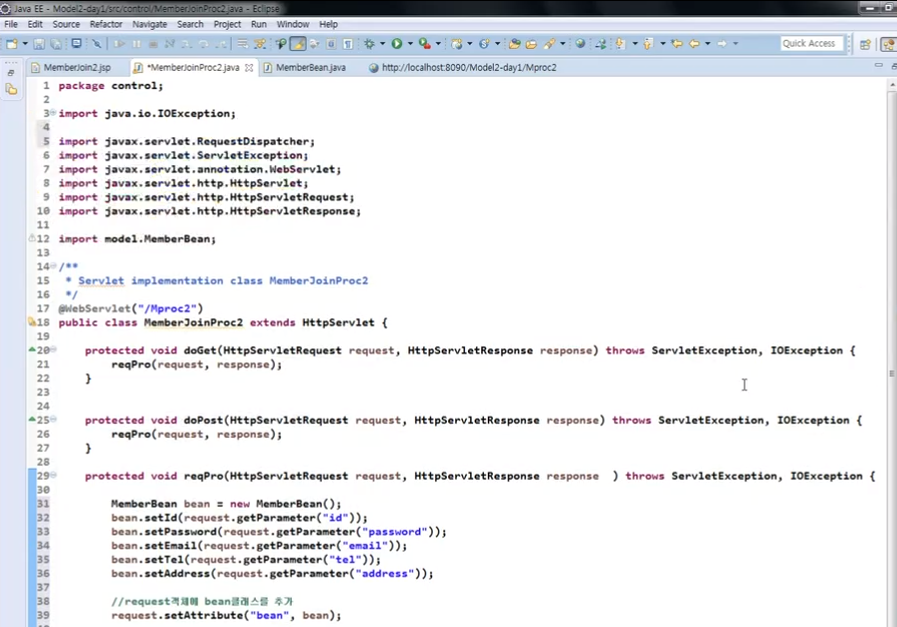Click the Back navigation arrow icon
897x627 pixels.
(694, 43)
